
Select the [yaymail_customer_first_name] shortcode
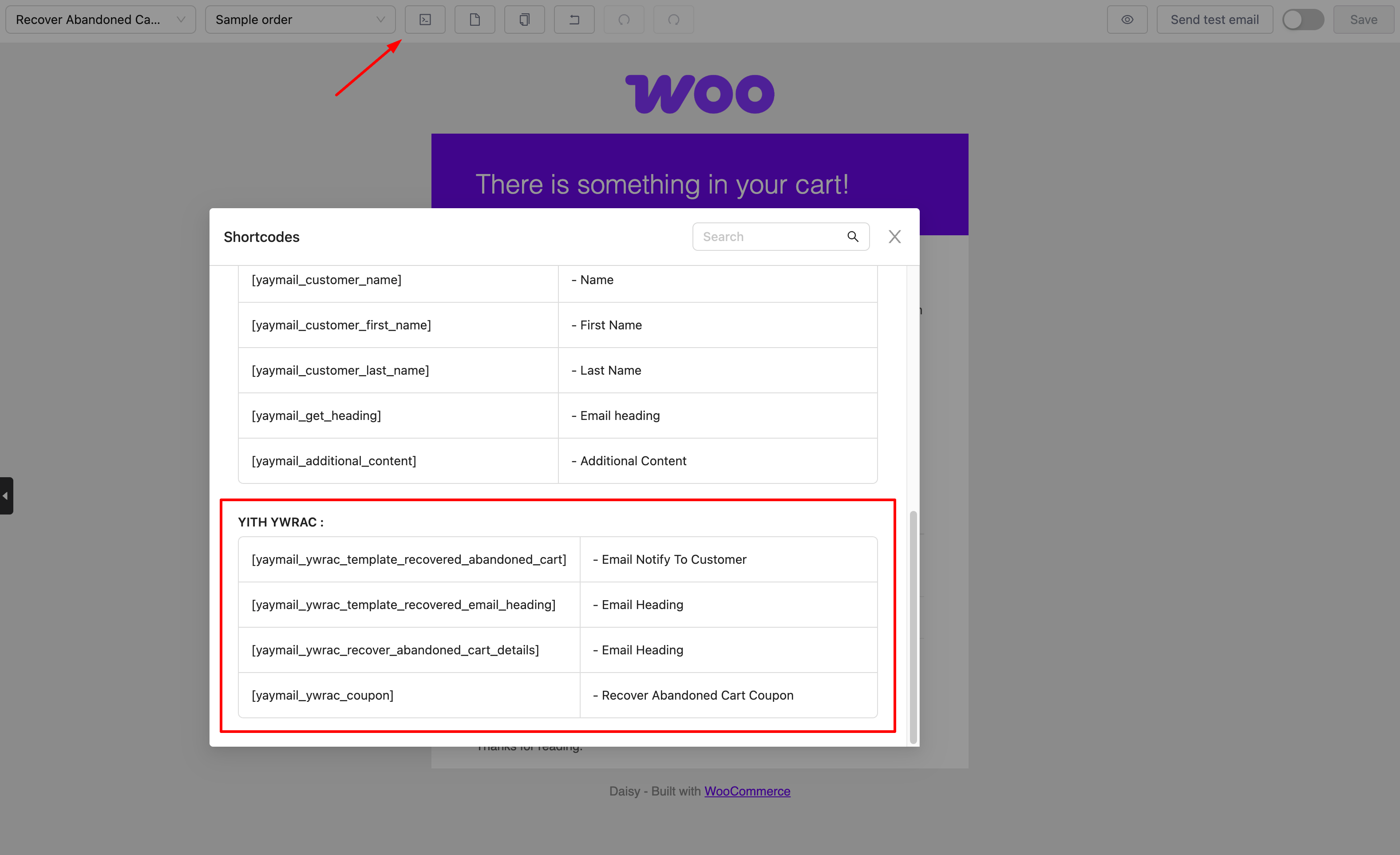[x=341, y=325]
